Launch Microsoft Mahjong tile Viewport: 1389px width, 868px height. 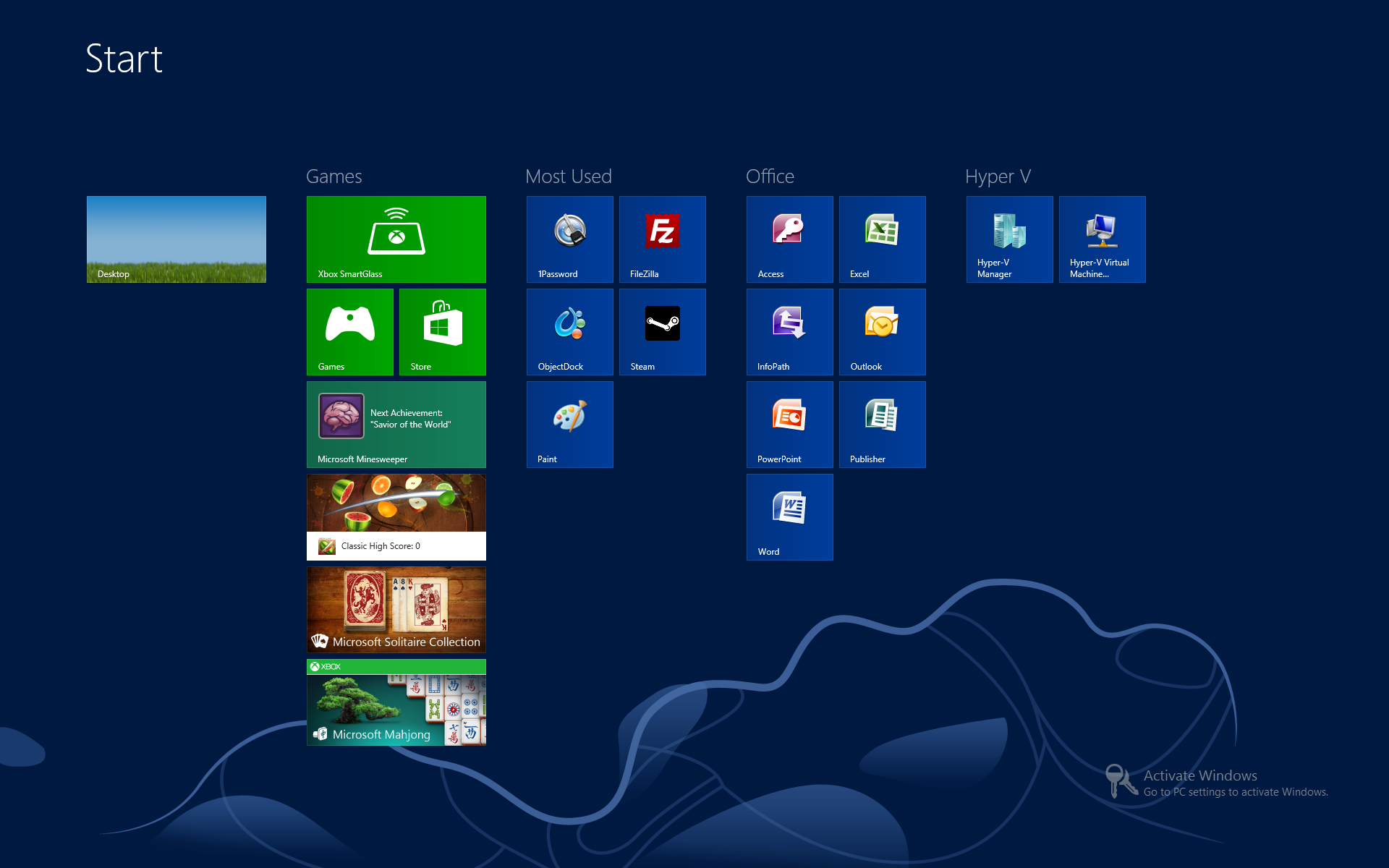[x=396, y=702]
